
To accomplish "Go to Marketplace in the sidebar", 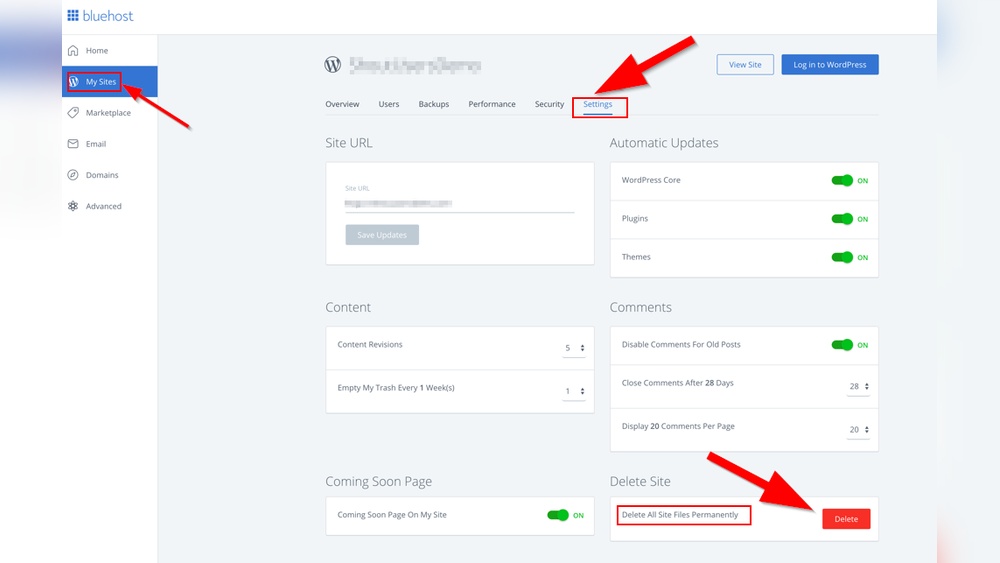I will 110,113.
